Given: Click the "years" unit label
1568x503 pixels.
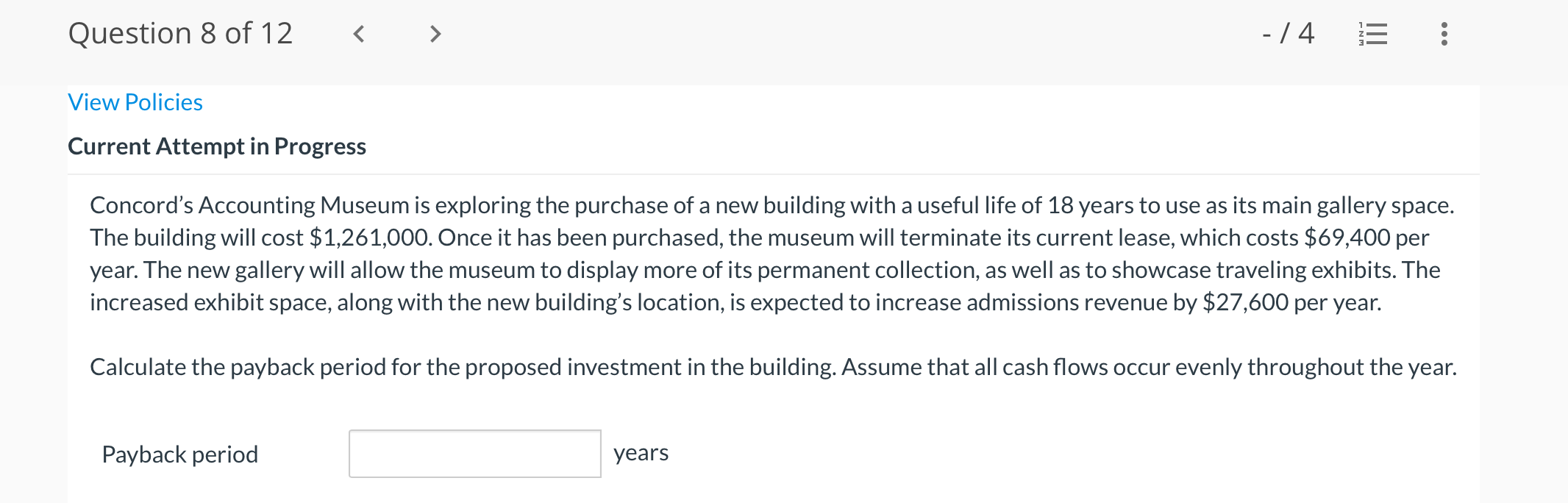Looking at the screenshot, I should click(641, 453).
